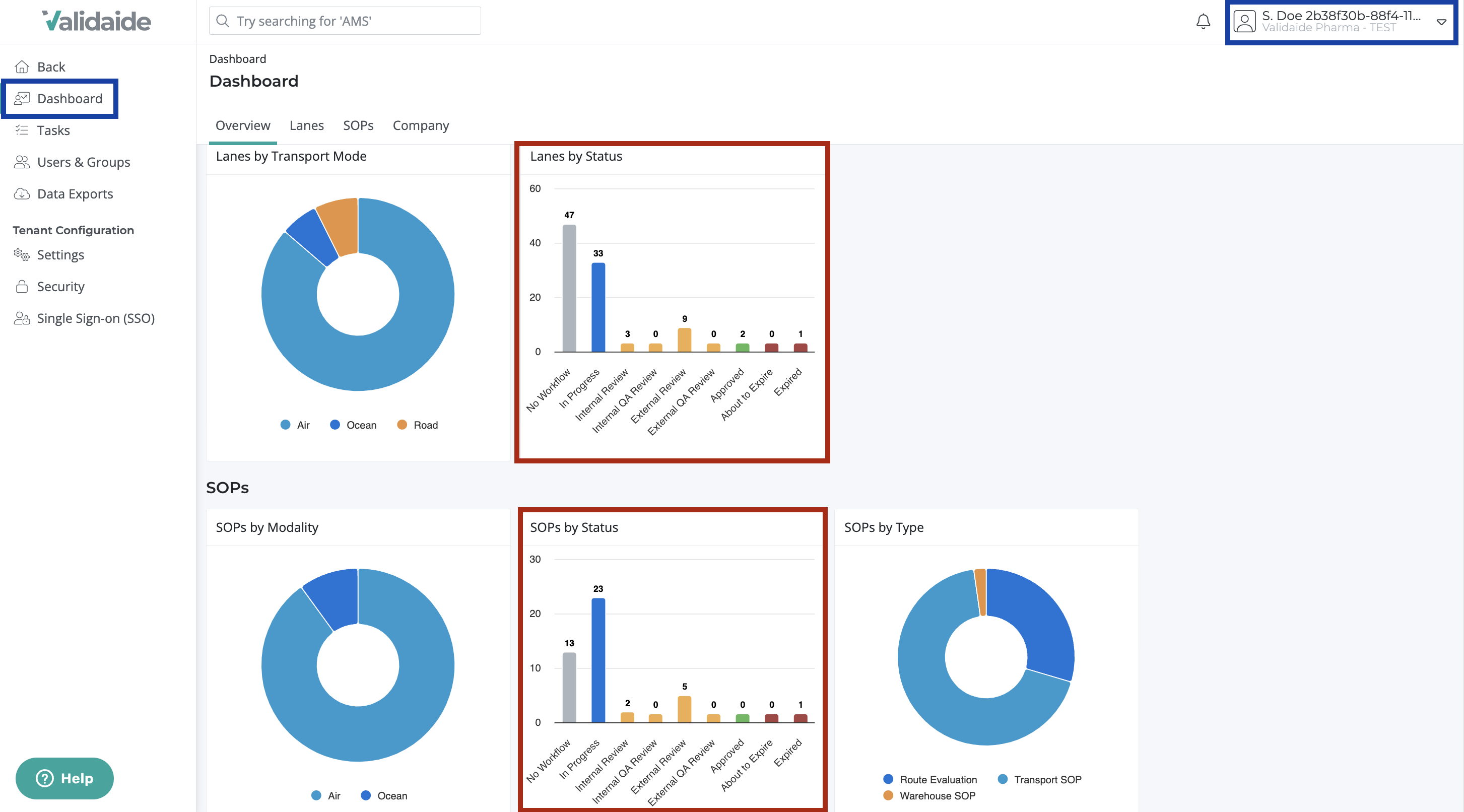Open Tasks via its checklist icon

[22, 130]
